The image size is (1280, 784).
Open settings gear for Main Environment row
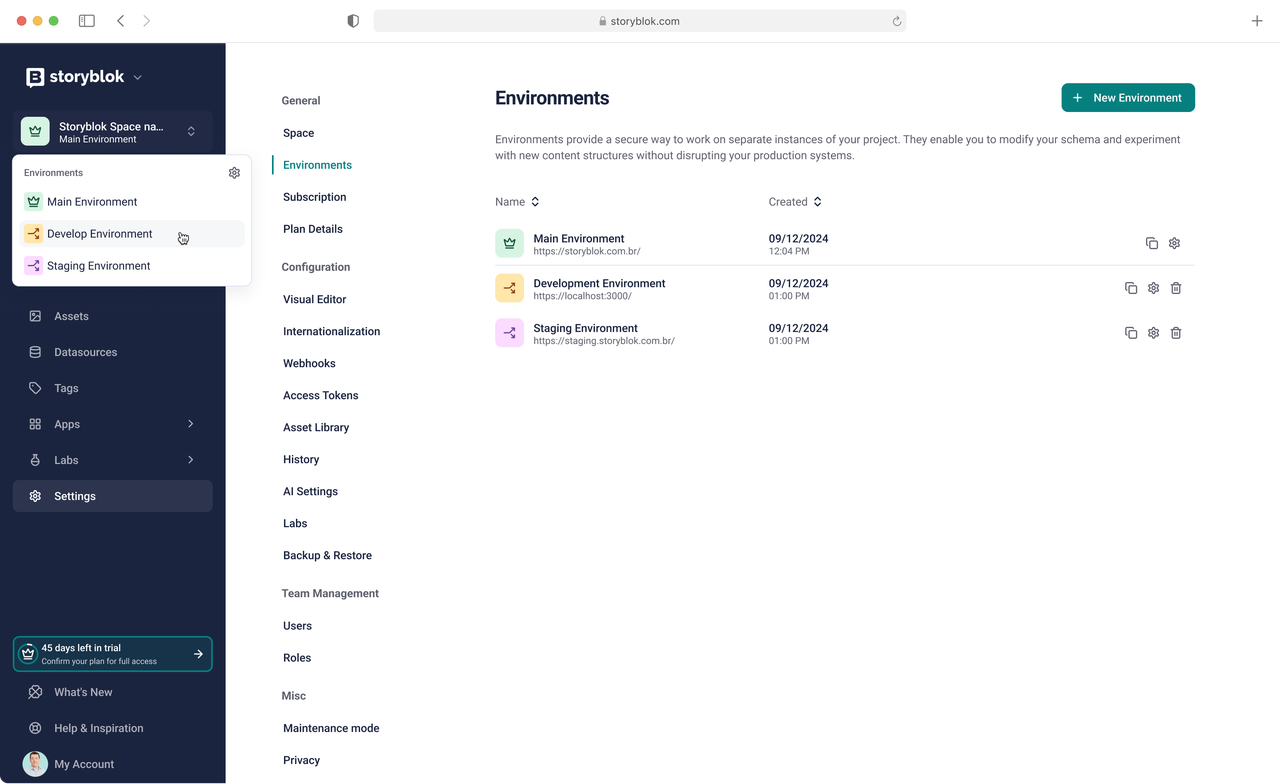1175,243
